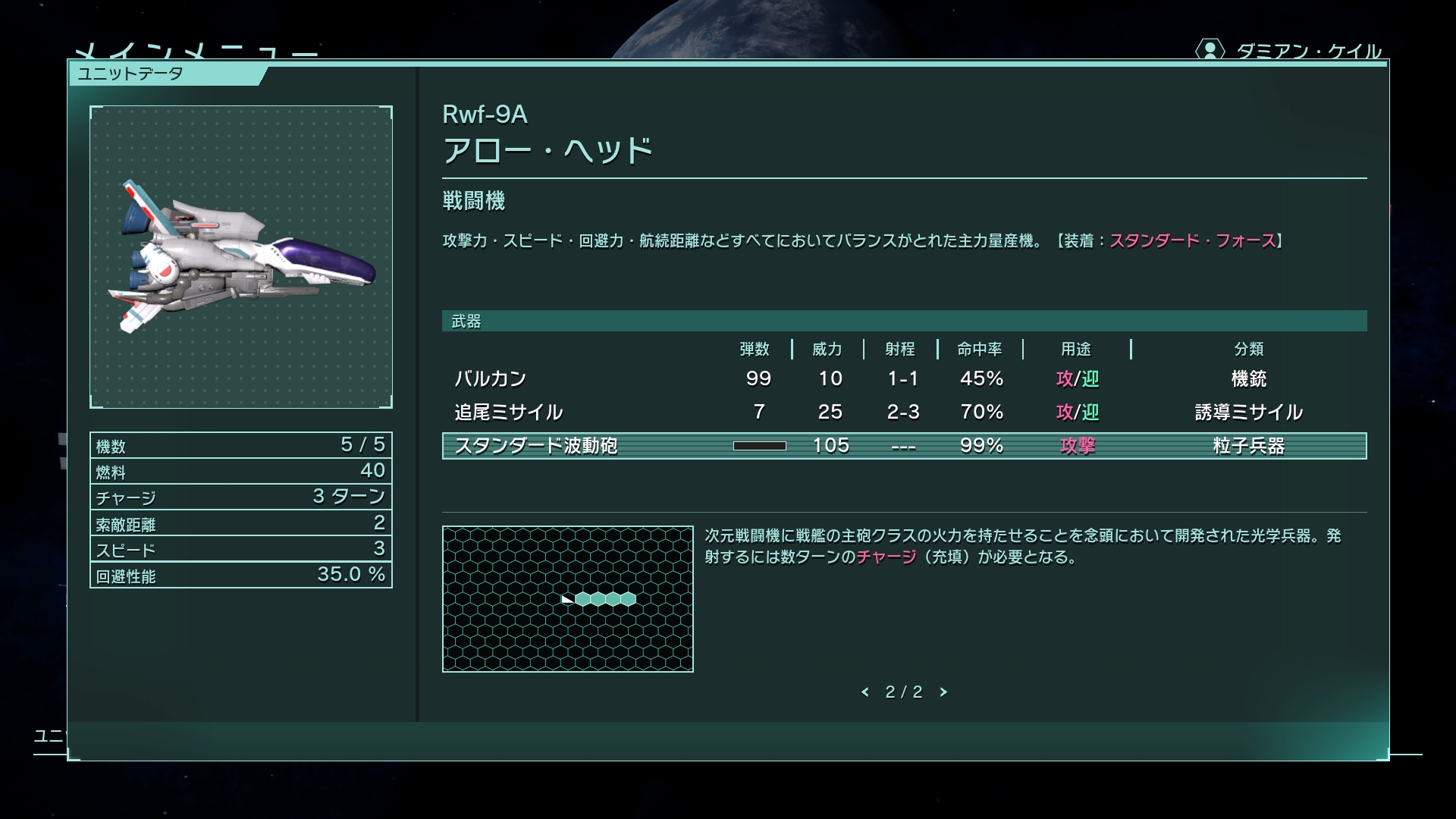Click the 命中率 column header

tap(979, 349)
